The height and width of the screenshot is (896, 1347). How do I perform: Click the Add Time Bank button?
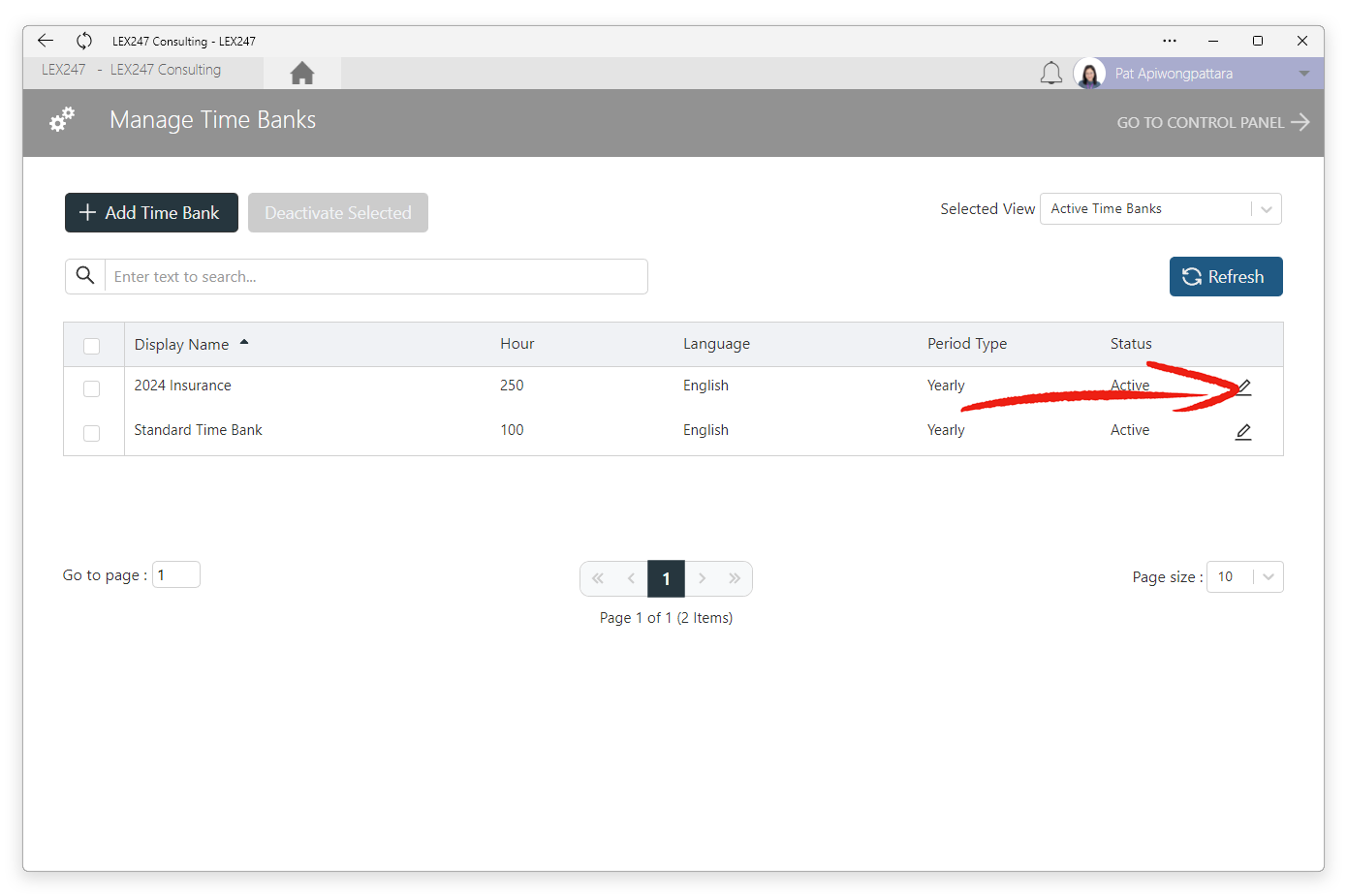151,213
